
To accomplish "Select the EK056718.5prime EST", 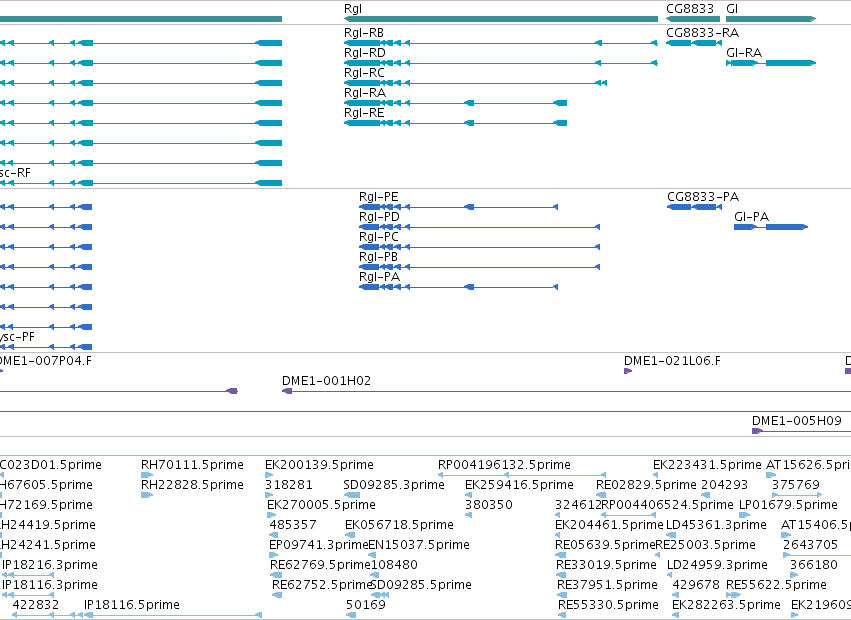I will [x=350, y=535].
